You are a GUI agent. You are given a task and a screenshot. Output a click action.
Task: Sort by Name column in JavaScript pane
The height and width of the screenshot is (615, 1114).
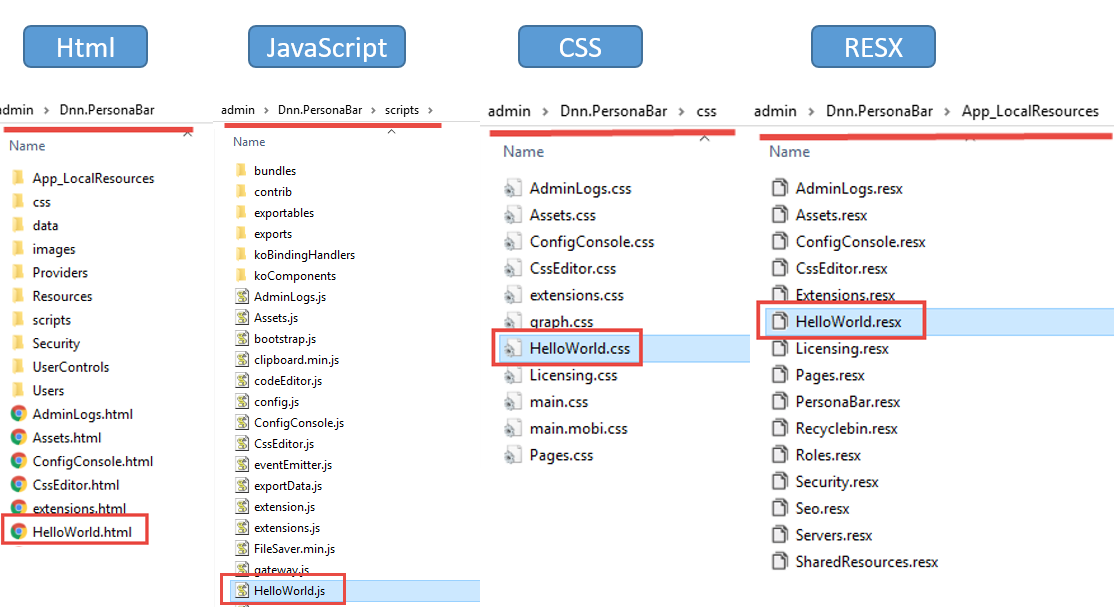coord(249,142)
